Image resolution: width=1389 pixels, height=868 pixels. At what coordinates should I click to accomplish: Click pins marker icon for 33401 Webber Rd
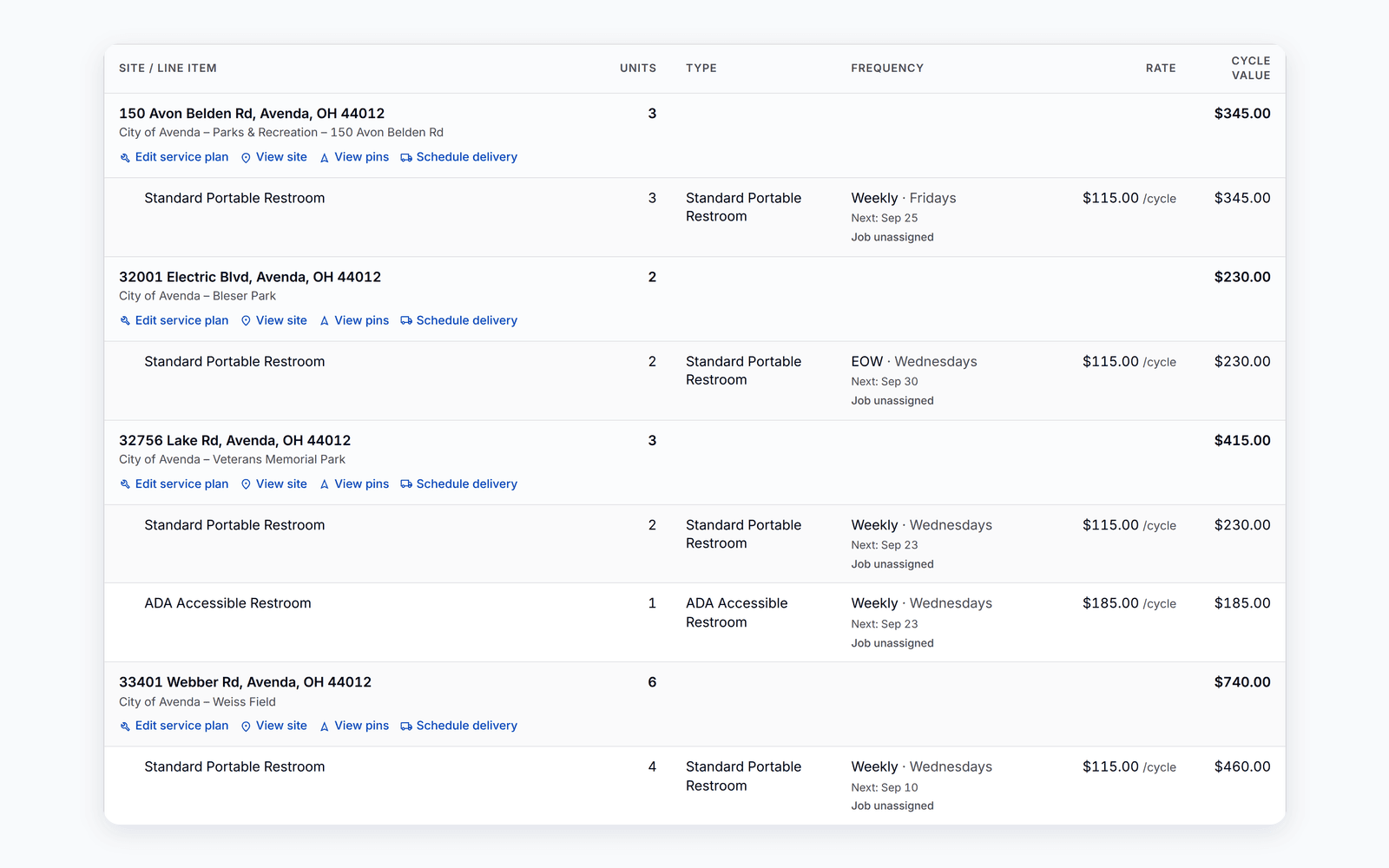(x=325, y=727)
